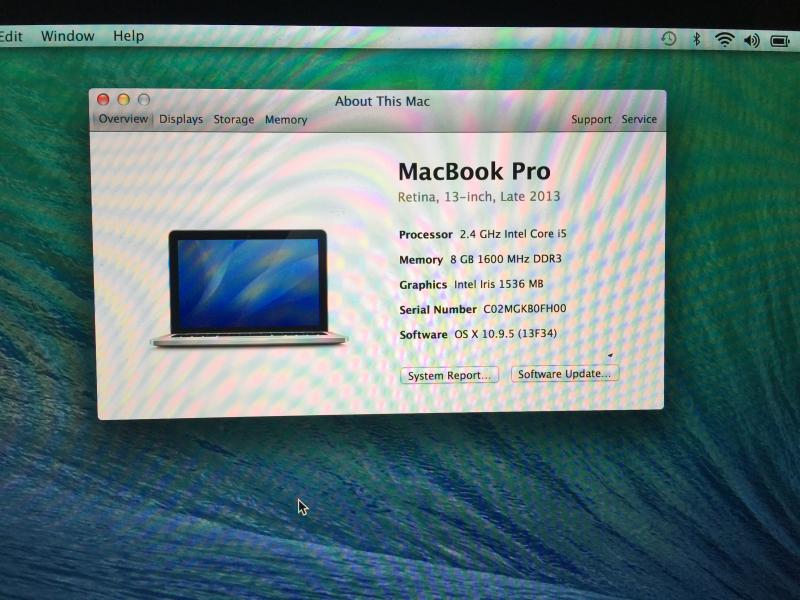Select the Overview tab
The width and height of the screenshot is (800, 600).
click(123, 119)
